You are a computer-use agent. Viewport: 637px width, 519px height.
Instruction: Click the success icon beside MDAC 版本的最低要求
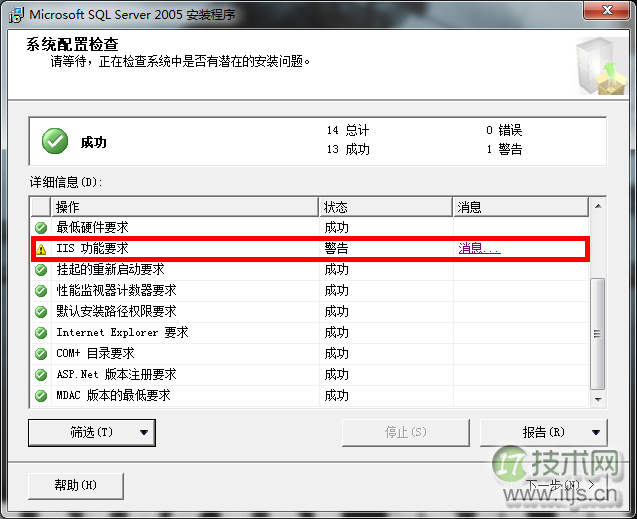point(41,396)
